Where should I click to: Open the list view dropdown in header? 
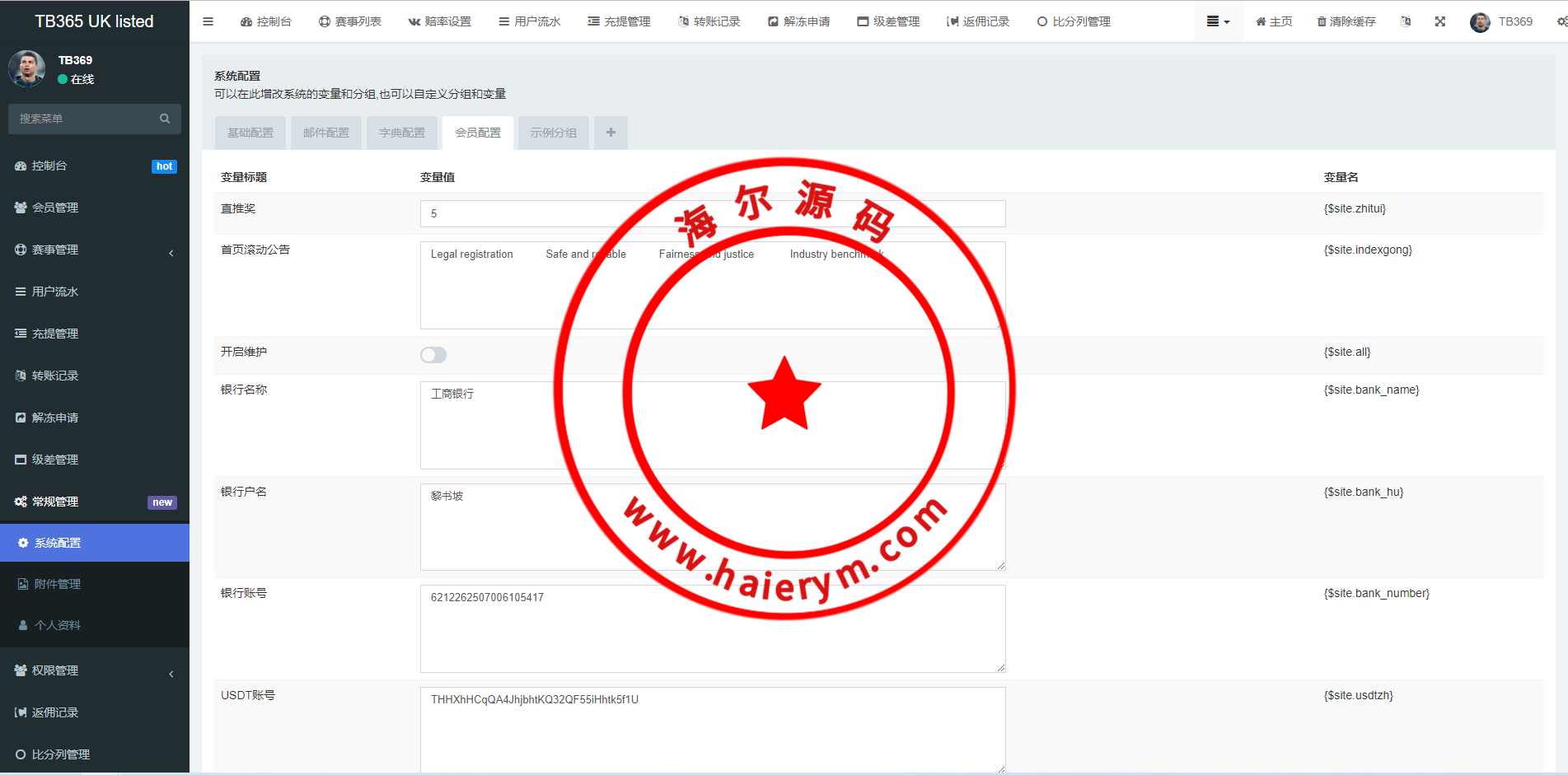tap(1218, 21)
